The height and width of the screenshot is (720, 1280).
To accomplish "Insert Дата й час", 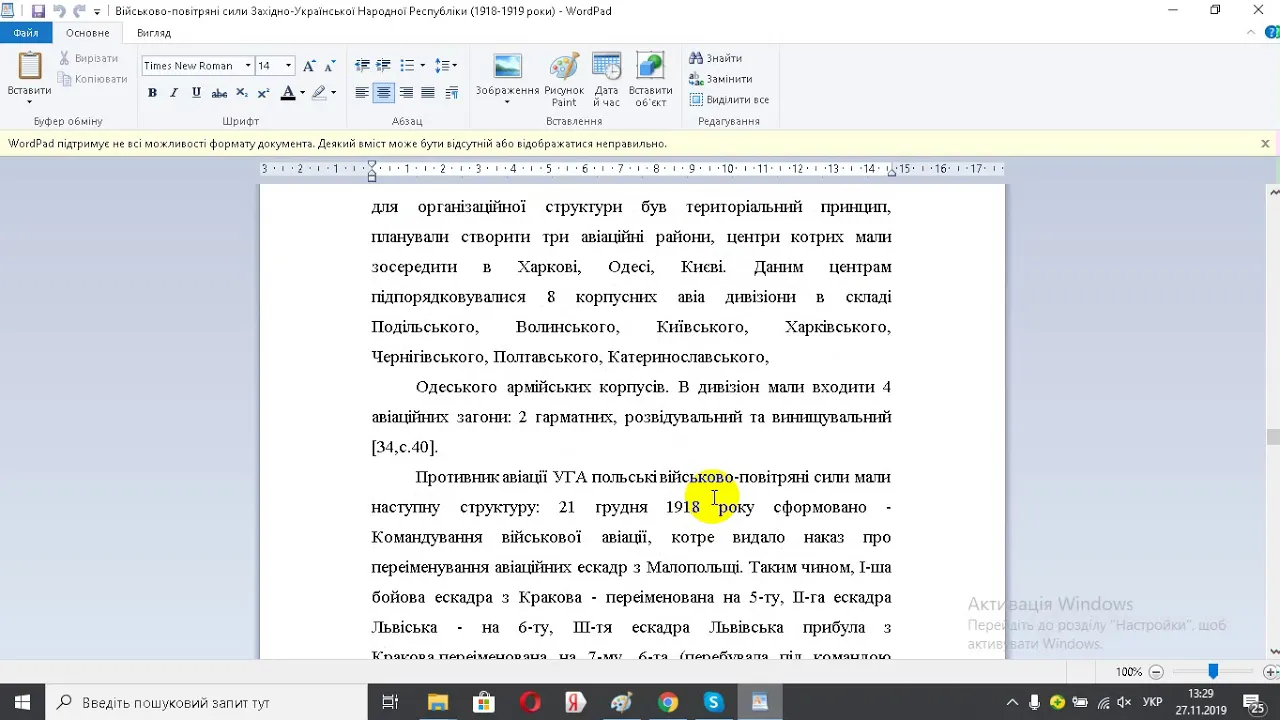I will click(606, 80).
